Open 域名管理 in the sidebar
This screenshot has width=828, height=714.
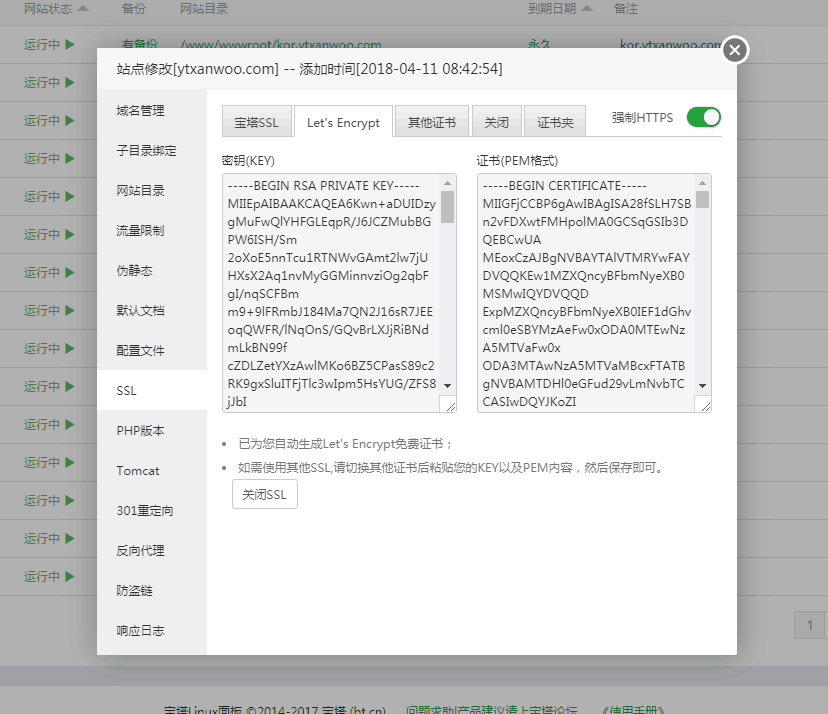coord(140,111)
